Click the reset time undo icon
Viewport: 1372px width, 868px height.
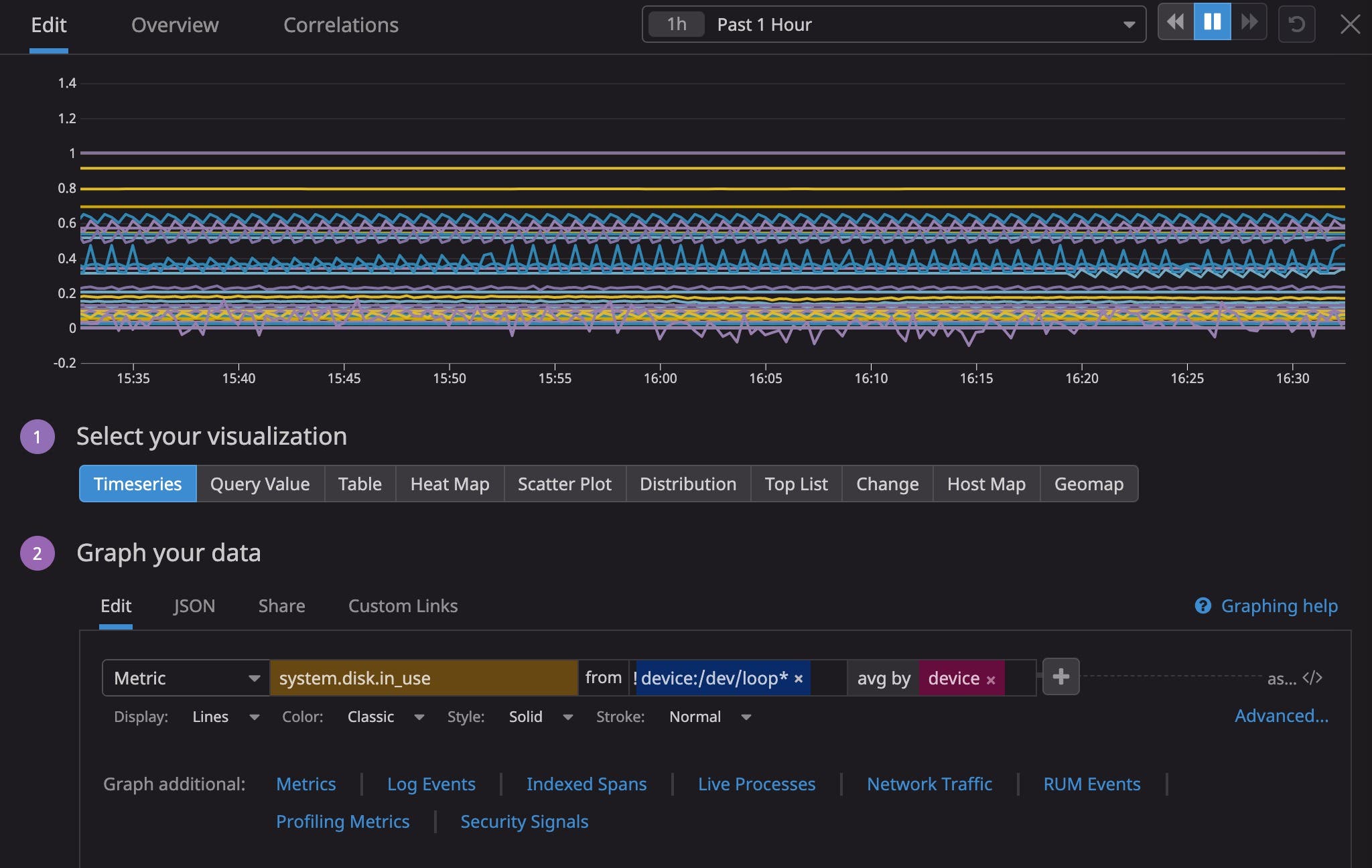point(1296,25)
